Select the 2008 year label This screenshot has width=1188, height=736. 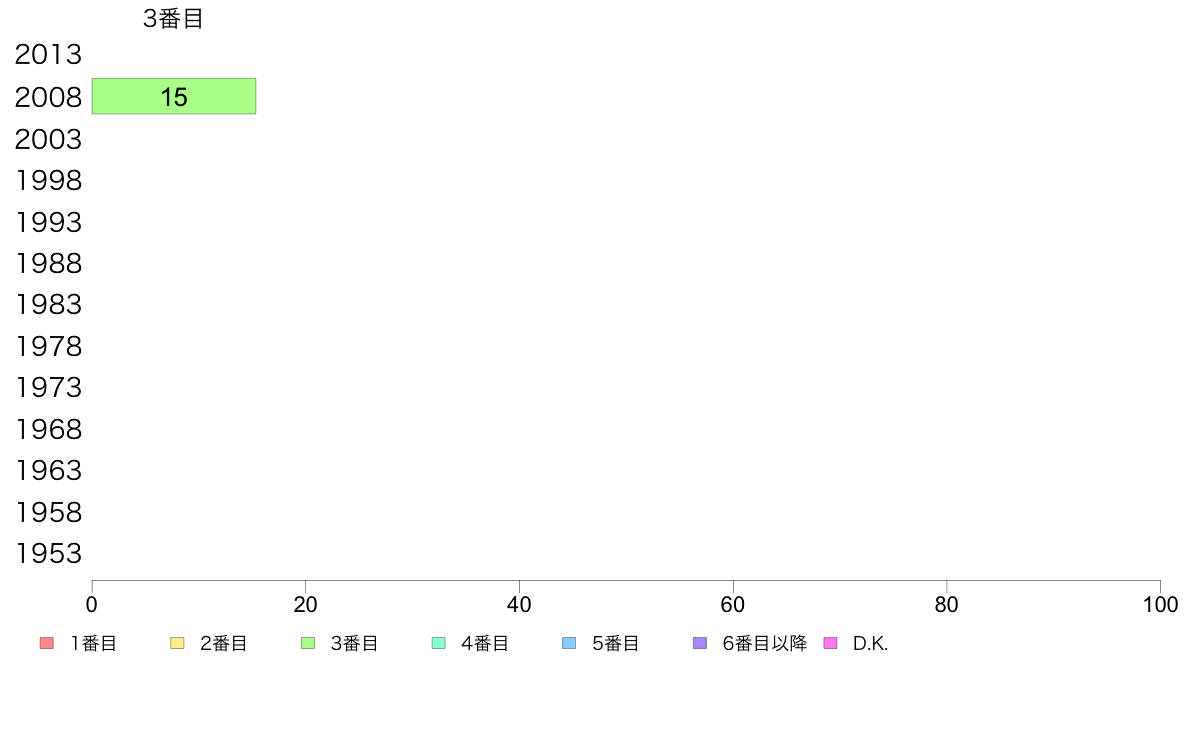tap(48, 98)
